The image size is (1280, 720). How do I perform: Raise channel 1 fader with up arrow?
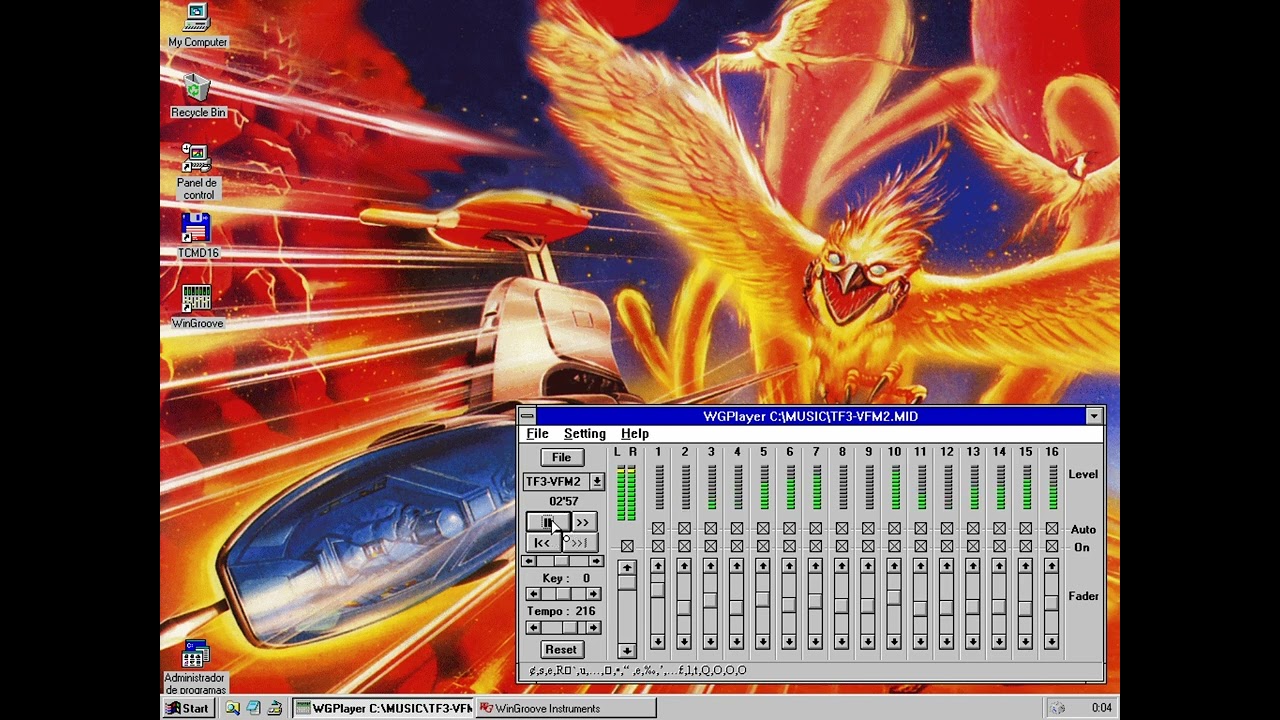(x=658, y=566)
